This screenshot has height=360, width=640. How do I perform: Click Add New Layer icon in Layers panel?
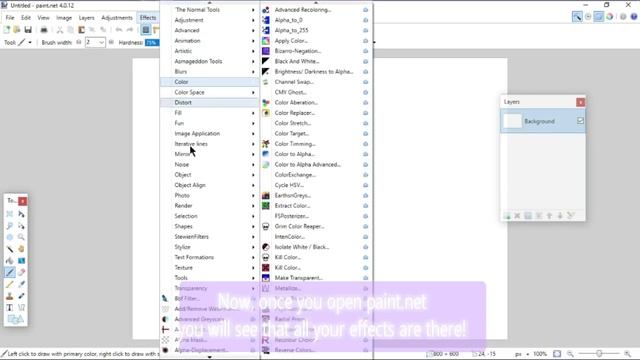click(507, 216)
